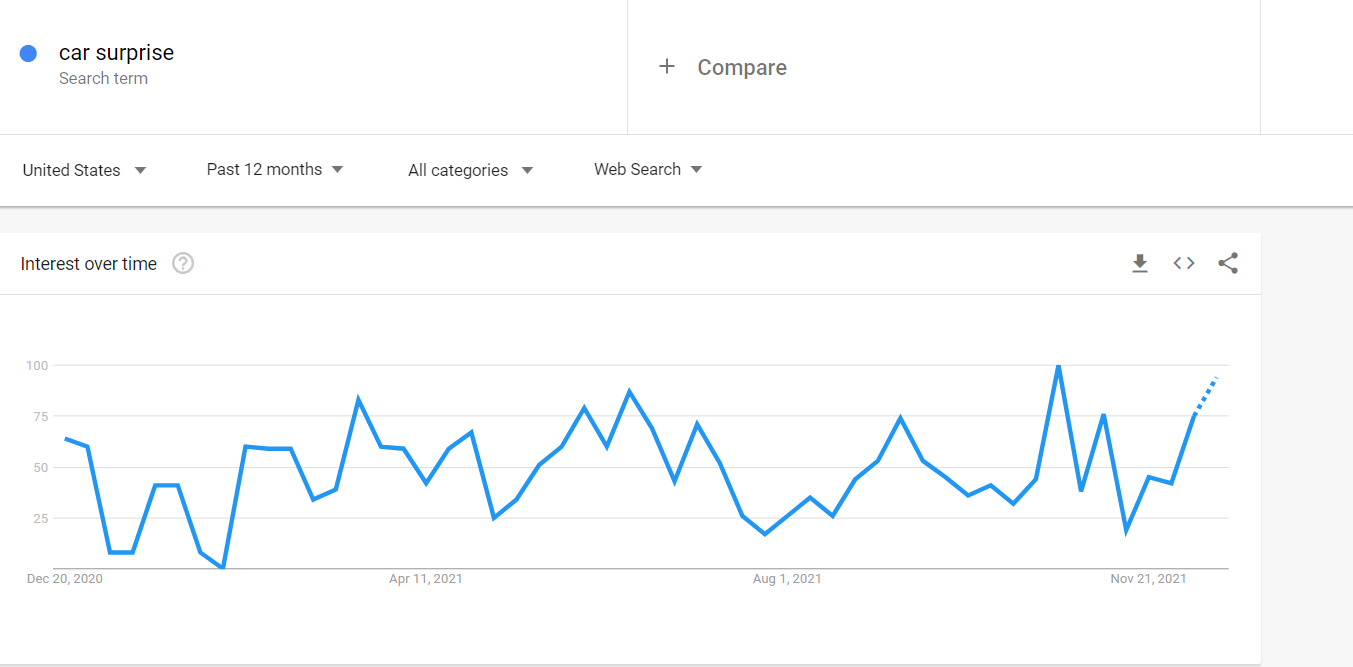Click the embed code icon
Image resolution: width=1353 pixels, height=667 pixels.
(x=1184, y=264)
